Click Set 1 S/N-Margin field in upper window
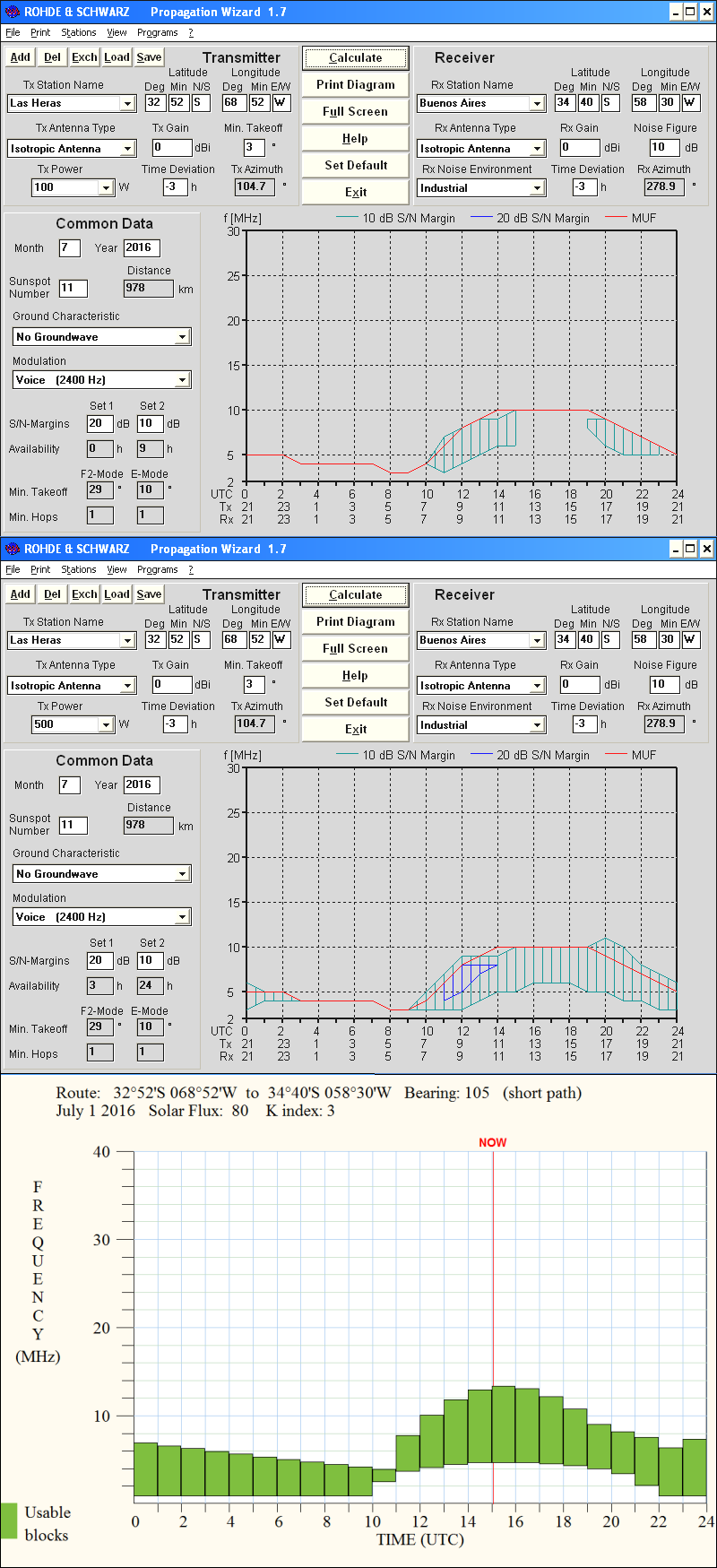The image size is (717, 1568). tap(99, 423)
